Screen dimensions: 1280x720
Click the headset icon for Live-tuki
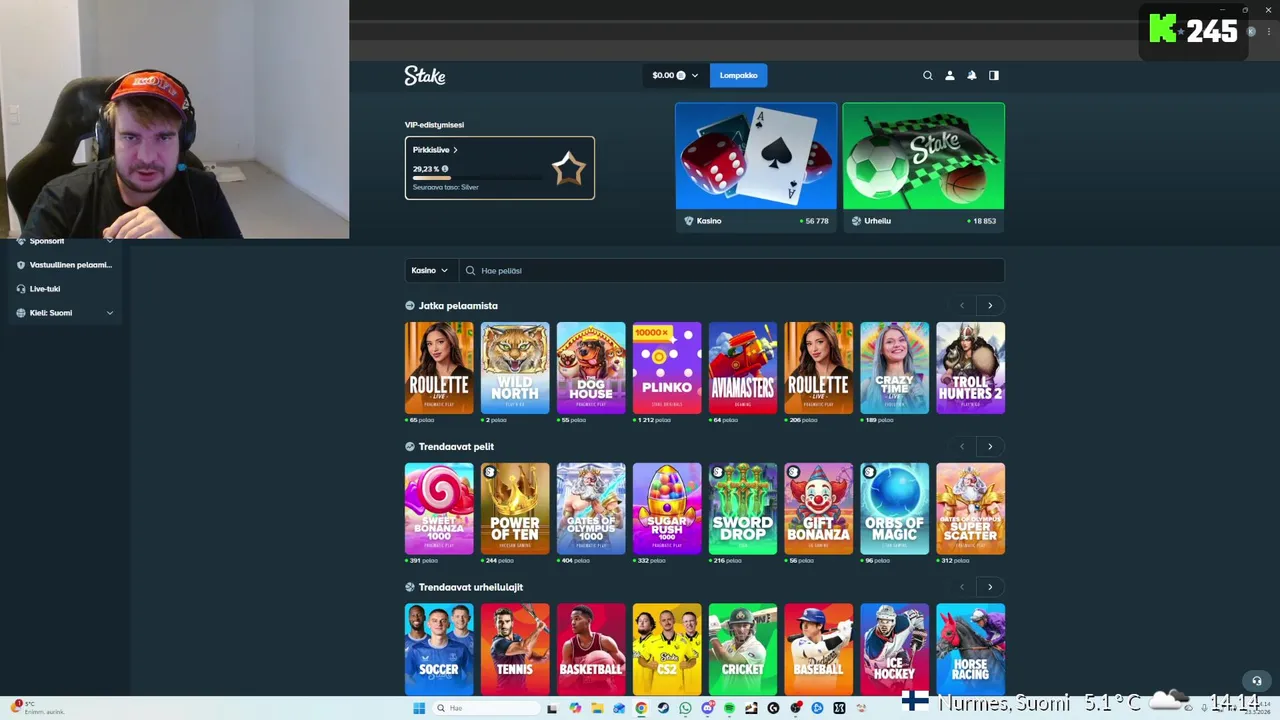[21, 289]
